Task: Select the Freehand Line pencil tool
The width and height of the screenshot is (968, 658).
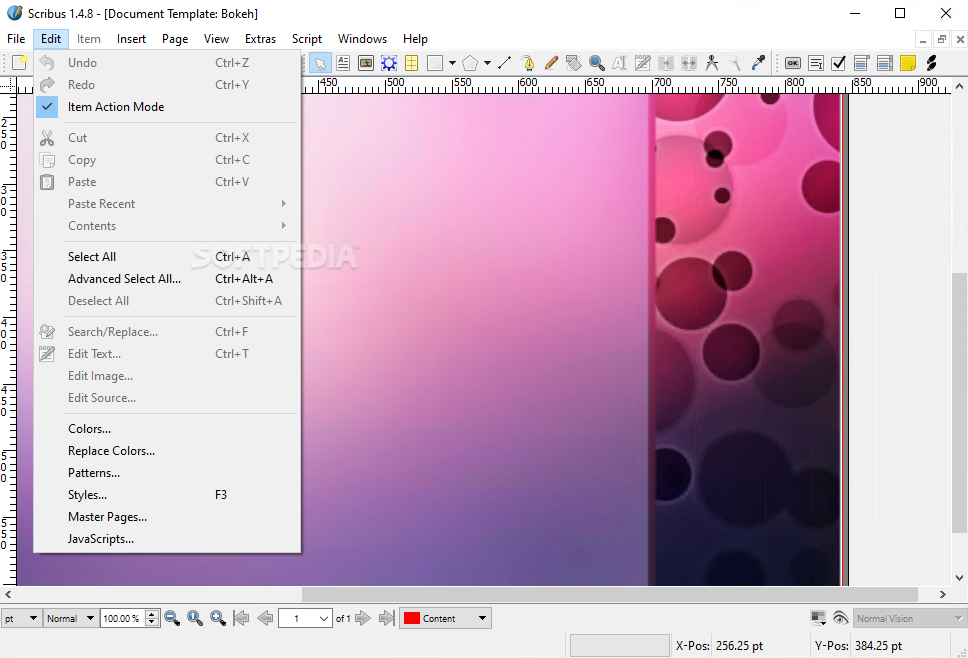Action: [551, 63]
